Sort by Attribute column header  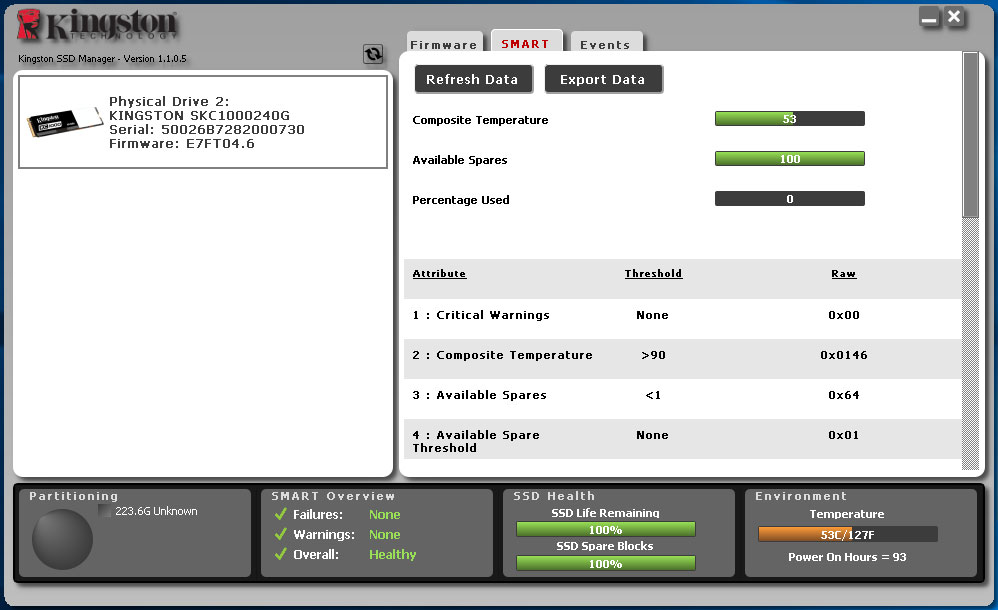(439, 274)
